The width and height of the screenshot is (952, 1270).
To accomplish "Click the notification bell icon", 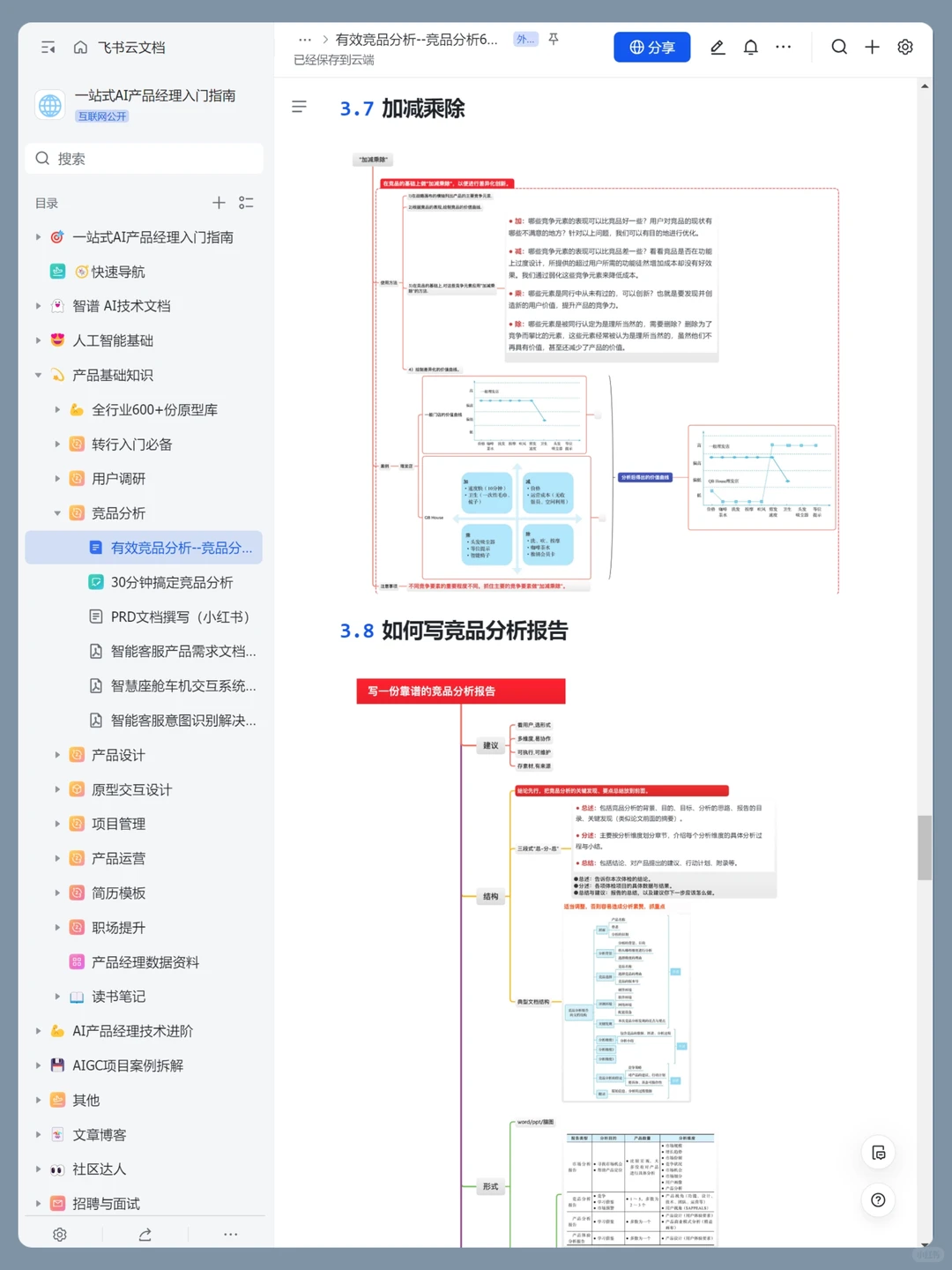I will click(750, 47).
